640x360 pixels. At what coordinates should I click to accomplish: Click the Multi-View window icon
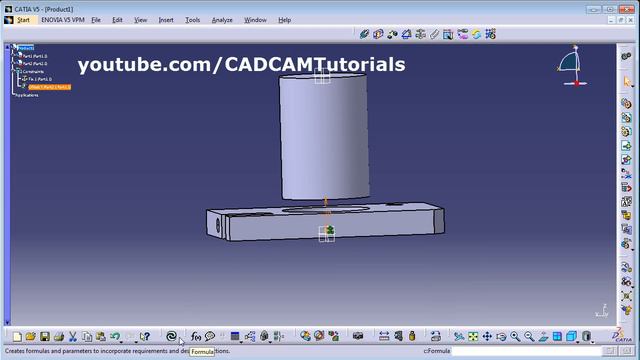point(557,336)
